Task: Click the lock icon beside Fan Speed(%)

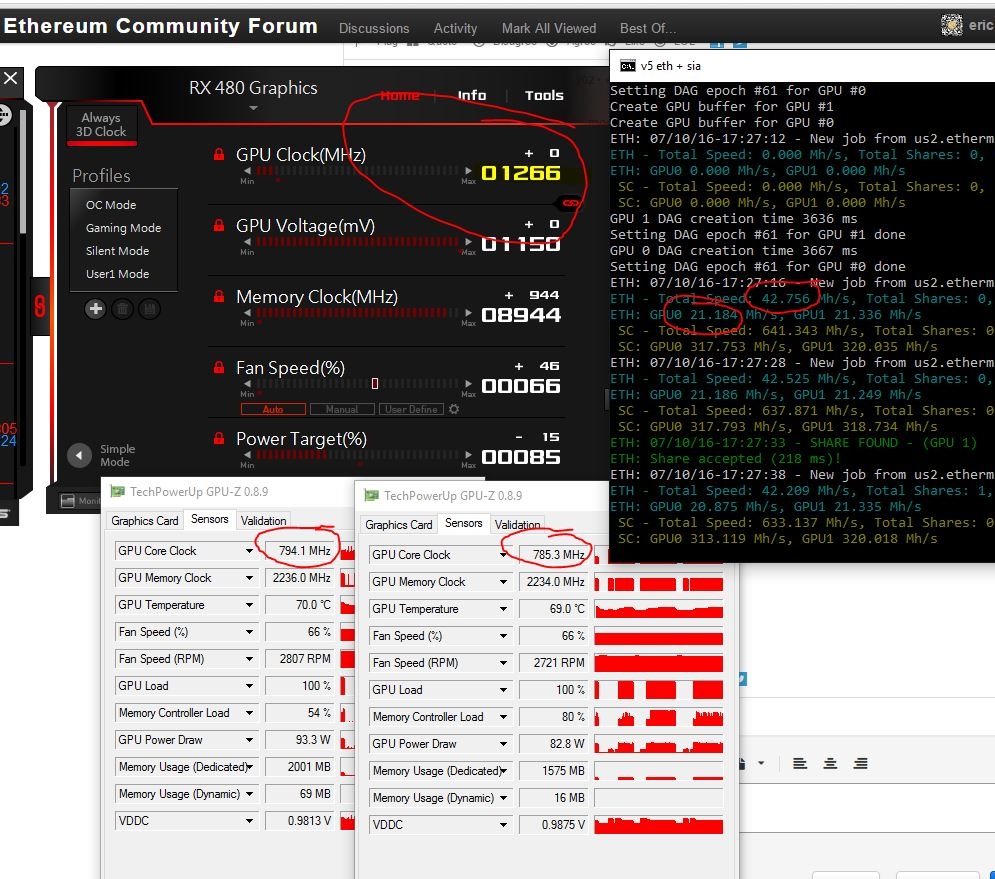Action: click(x=219, y=367)
